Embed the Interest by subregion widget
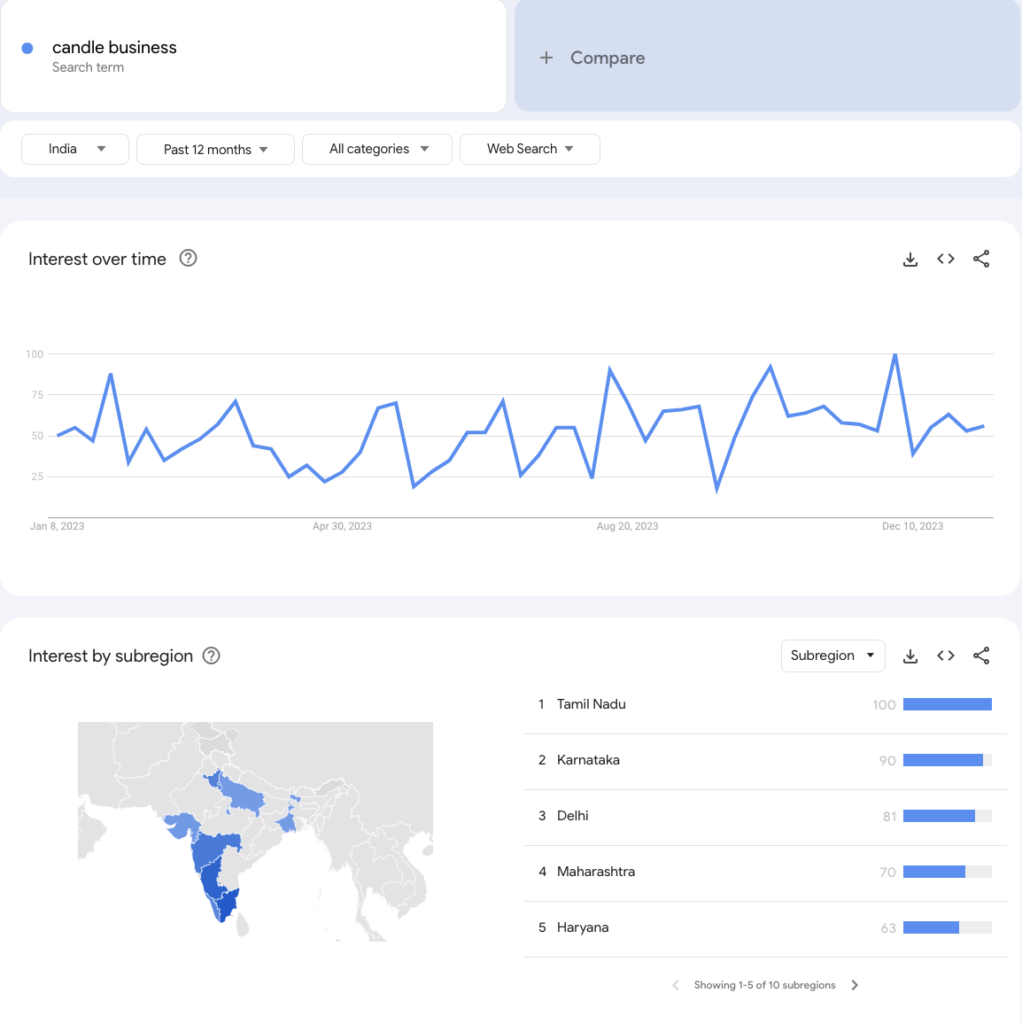1022x1024 pixels. [x=946, y=656]
